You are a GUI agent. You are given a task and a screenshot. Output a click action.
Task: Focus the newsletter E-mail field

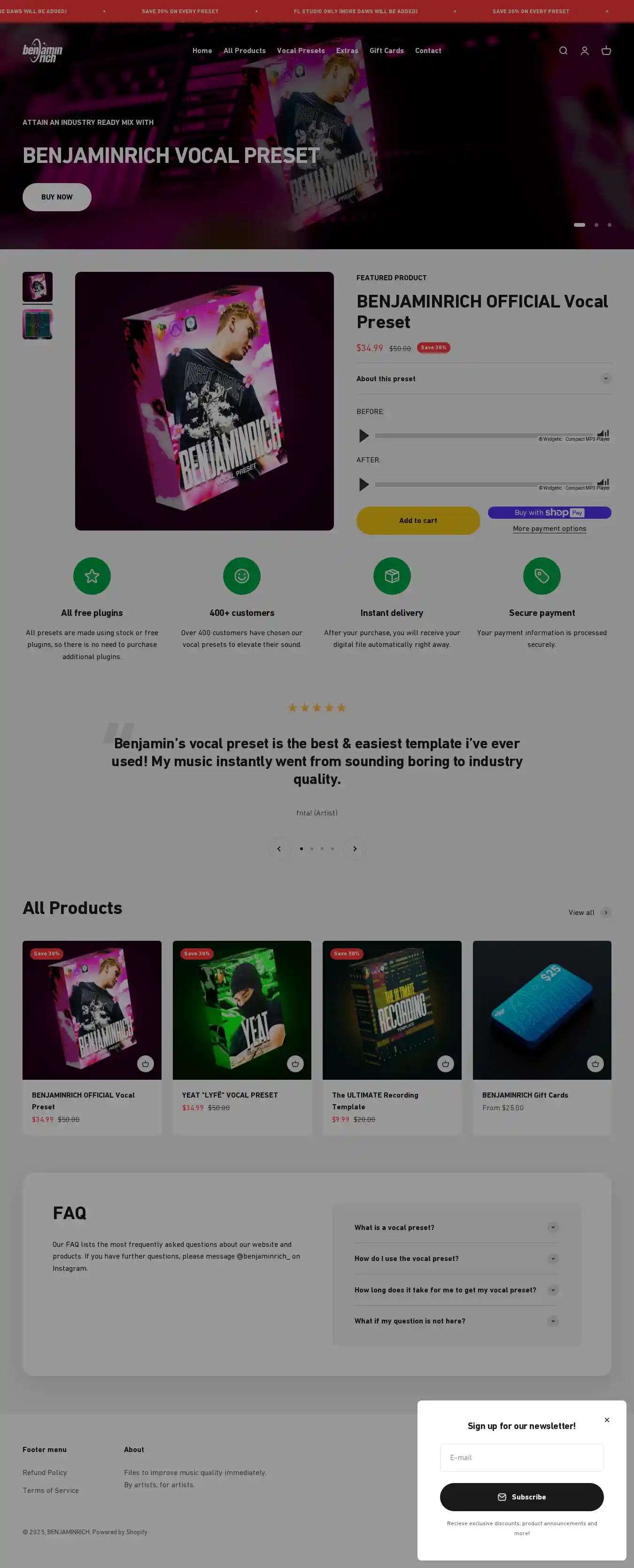[522, 1457]
